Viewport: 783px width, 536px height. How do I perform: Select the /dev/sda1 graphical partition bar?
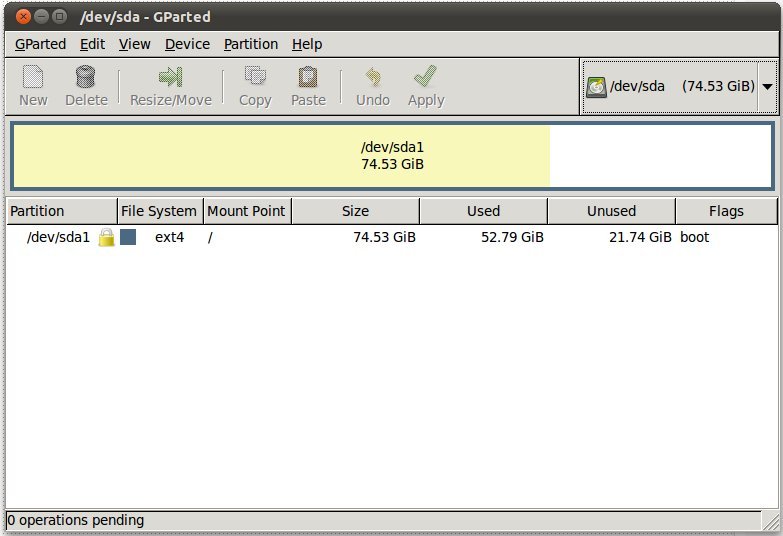(x=392, y=156)
